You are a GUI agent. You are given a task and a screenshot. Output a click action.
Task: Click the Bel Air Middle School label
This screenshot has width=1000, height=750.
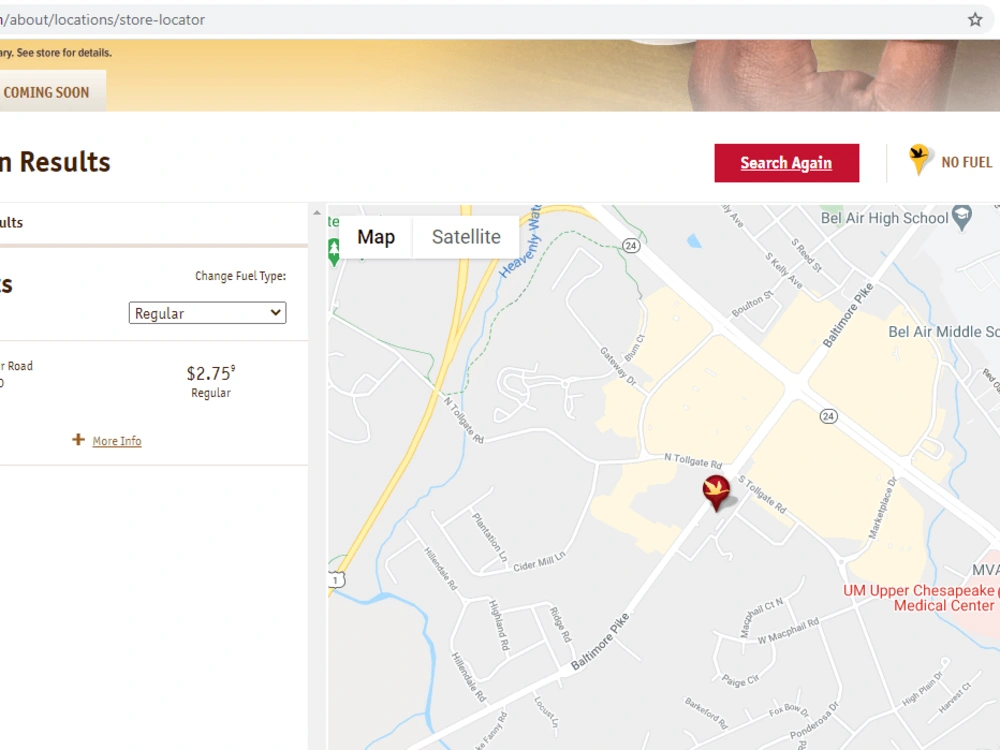click(x=944, y=332)
